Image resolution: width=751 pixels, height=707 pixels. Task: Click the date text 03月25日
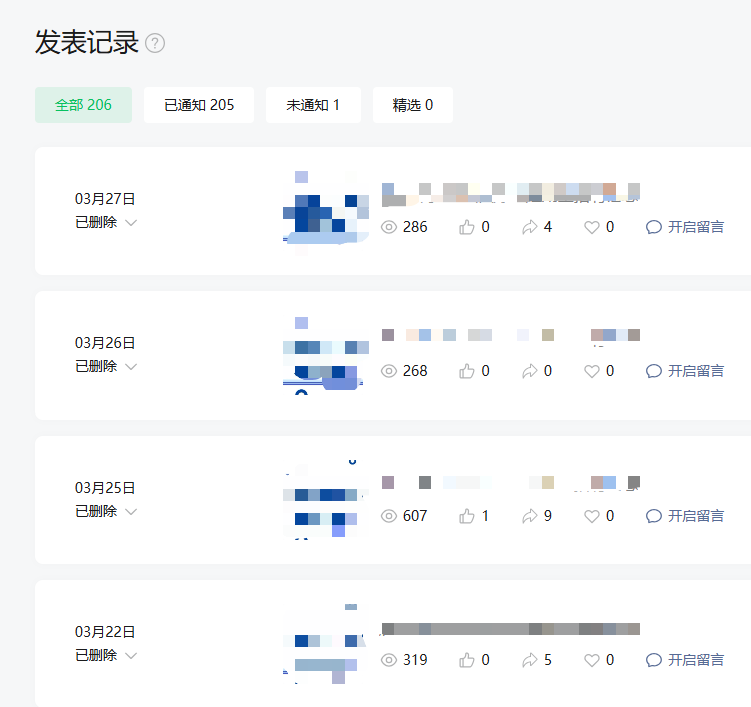tap(105, 488)
